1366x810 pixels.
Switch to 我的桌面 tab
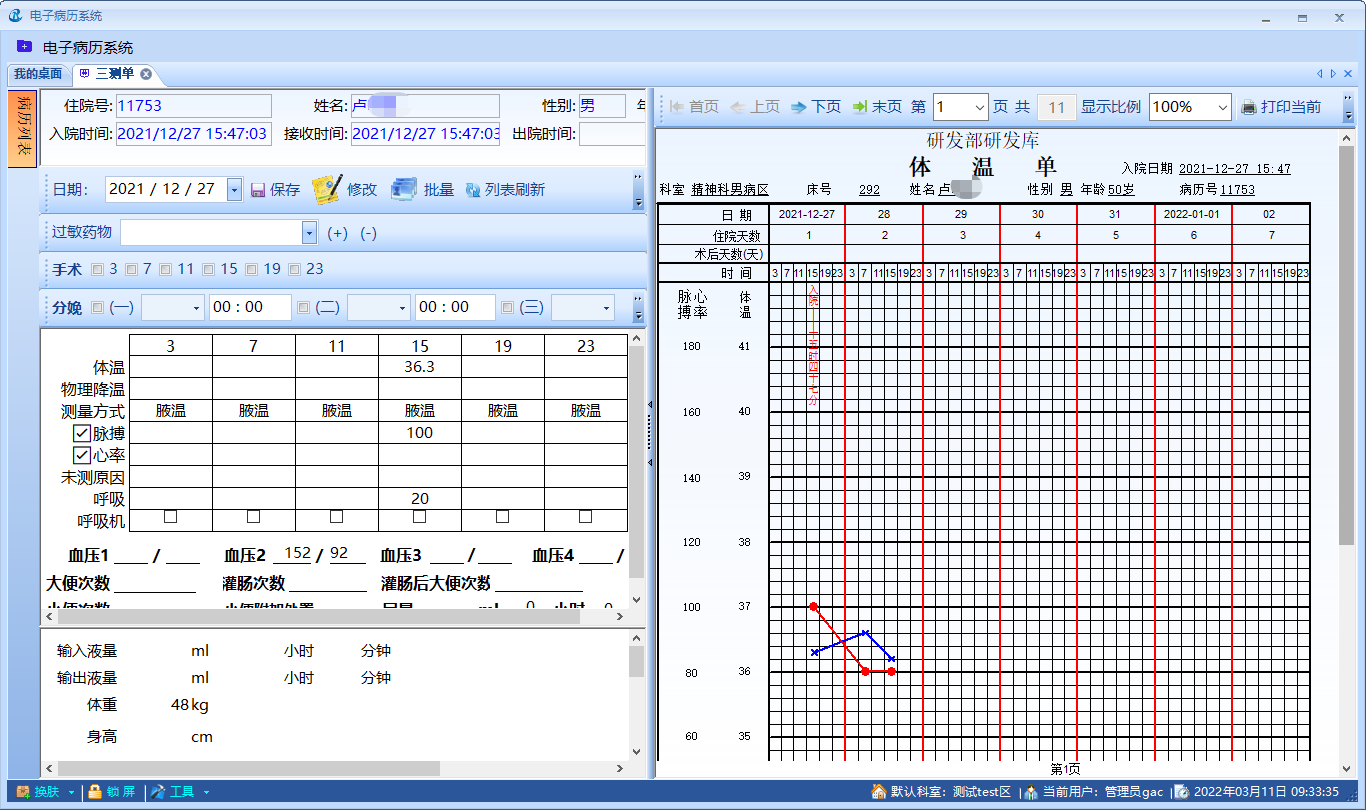point(38,74)
